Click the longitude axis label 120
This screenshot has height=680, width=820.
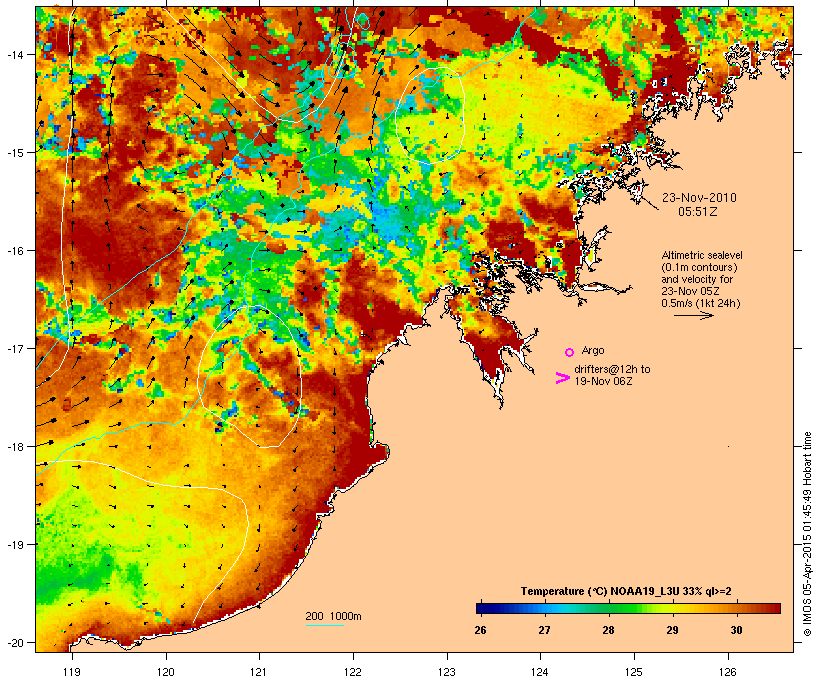(x=166, y=672)
